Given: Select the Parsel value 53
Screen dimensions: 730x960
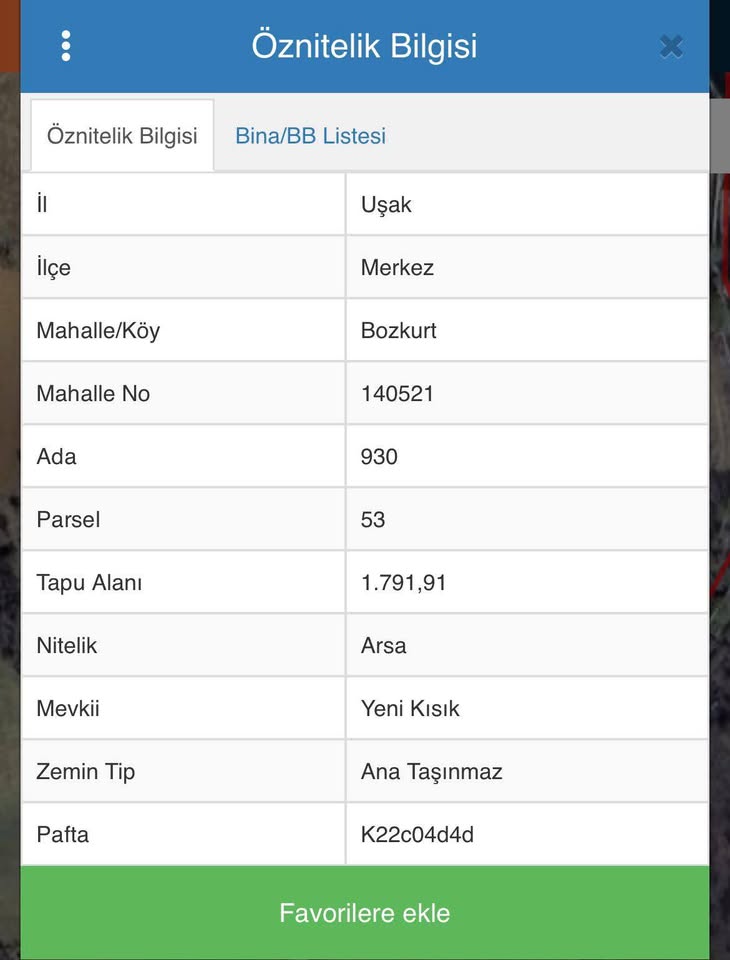Looking at the screenshot, I should click(x=373, y=520).
